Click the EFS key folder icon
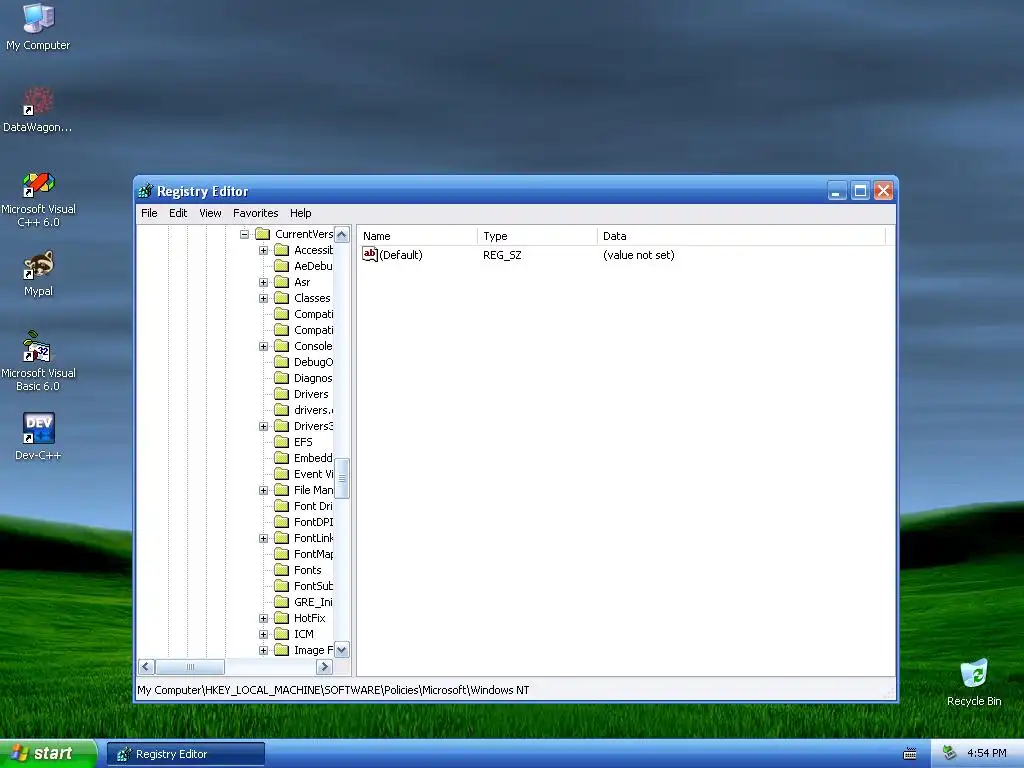The image size is (1024, 768). point(281,442)
